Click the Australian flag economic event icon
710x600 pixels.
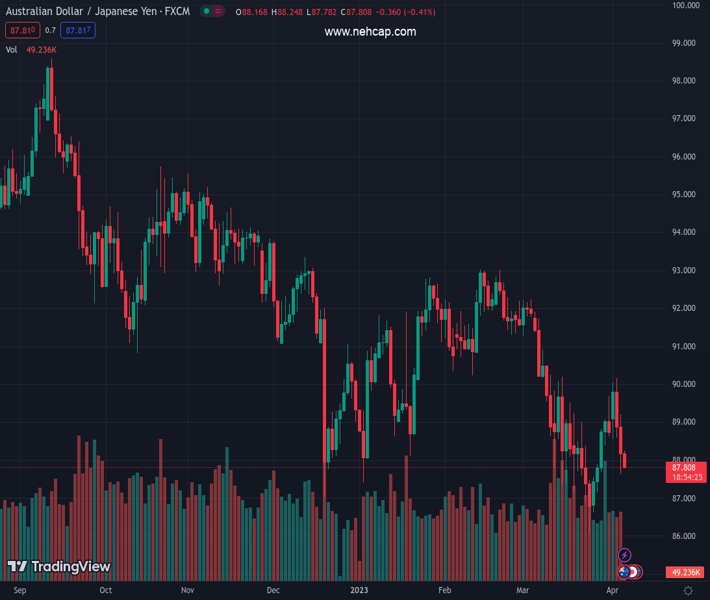coord(624,572)
